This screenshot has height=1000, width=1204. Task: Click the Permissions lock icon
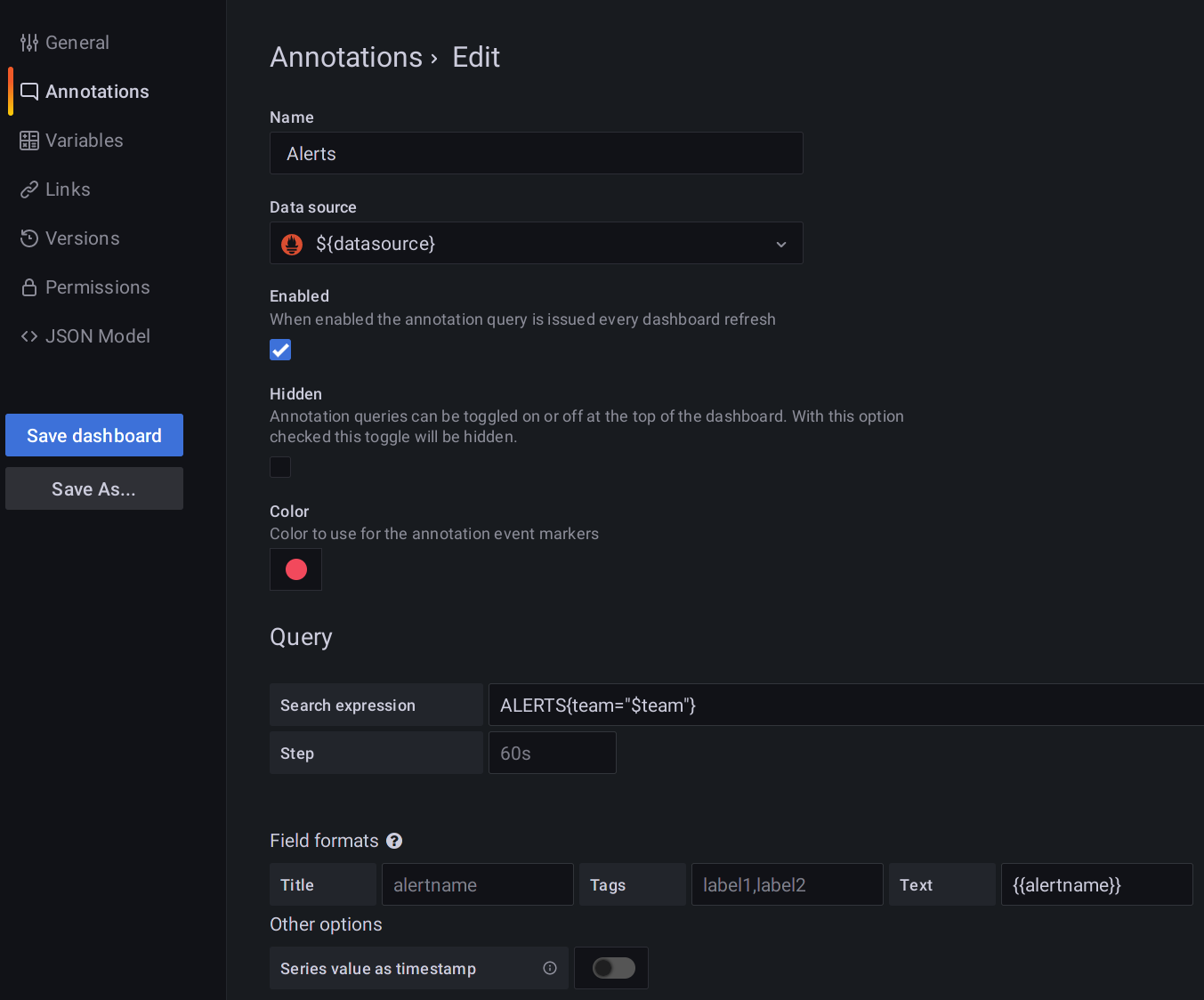click(28, 286)
